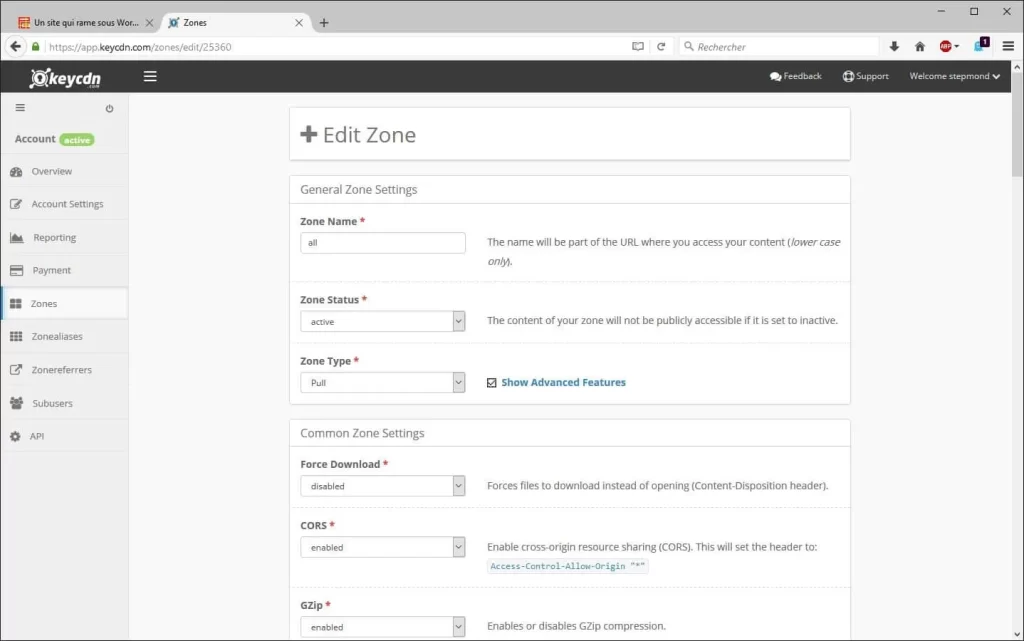Click the page vertical scrollbar thumb

1017,124
